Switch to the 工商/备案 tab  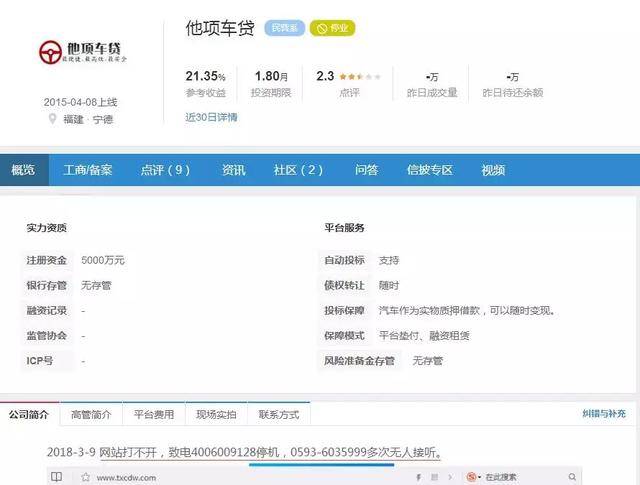88,170
